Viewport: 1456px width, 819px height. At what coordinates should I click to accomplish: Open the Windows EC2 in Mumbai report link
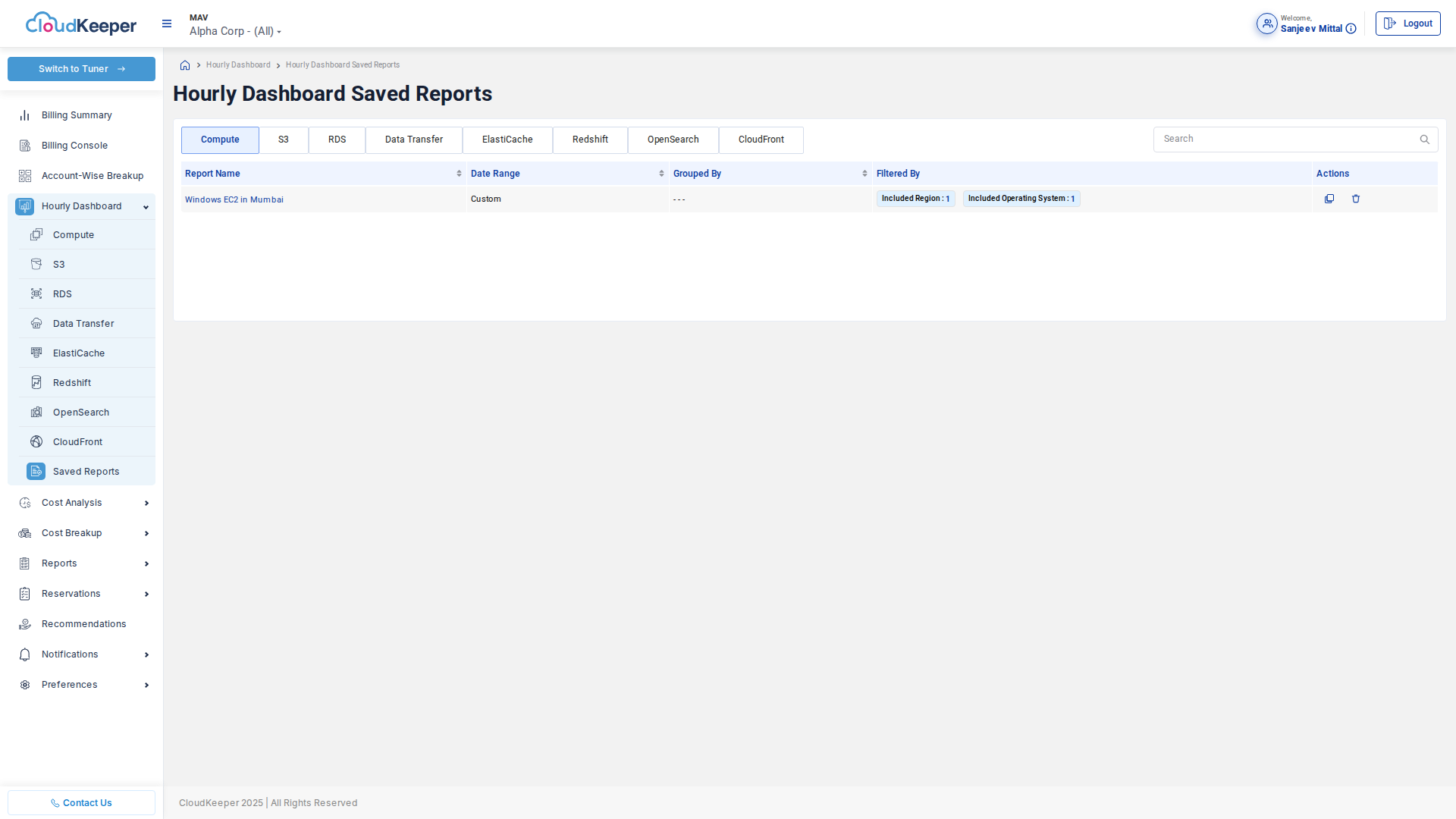point(234,199)
